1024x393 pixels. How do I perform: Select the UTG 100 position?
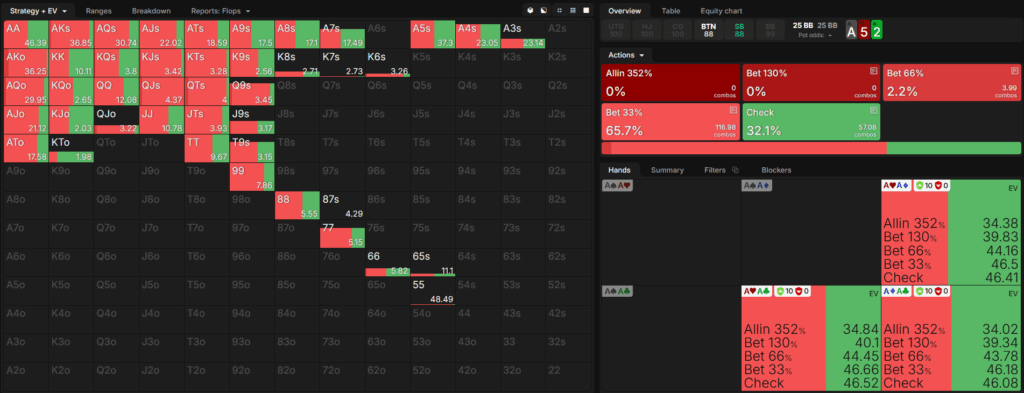(616, 29)
